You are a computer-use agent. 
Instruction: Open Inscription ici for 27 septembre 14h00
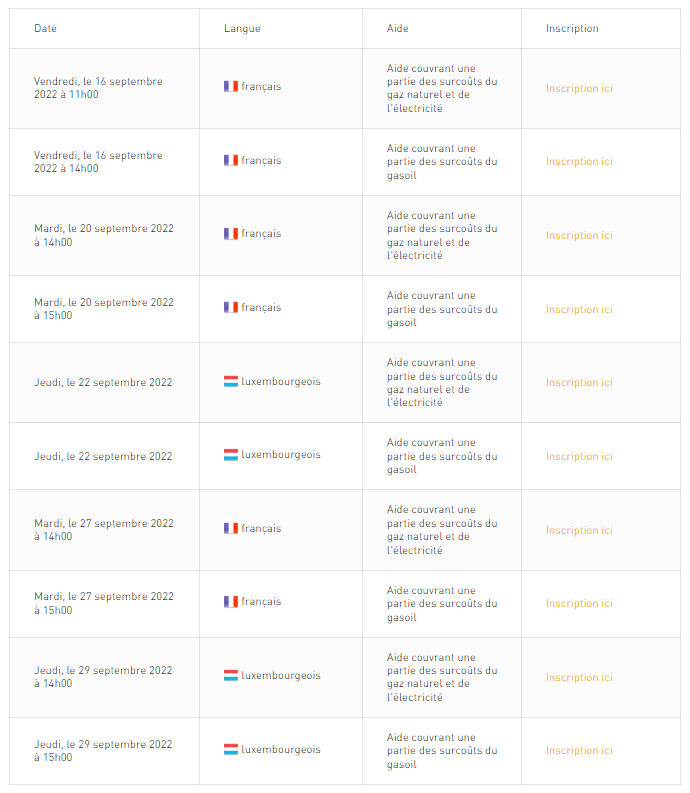click(x=579, y=531)
